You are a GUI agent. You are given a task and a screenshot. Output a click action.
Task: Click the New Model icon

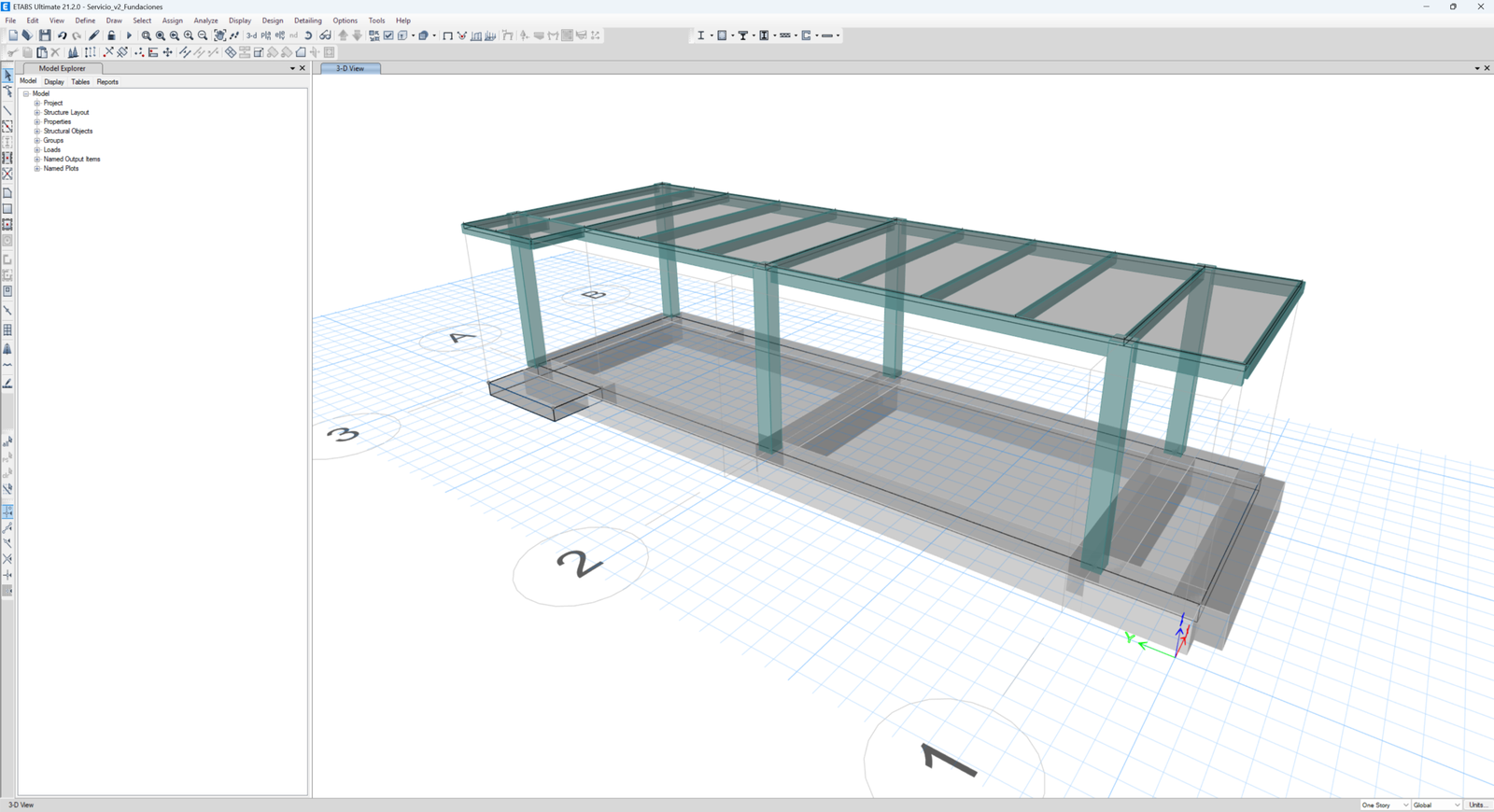point(13,35)
